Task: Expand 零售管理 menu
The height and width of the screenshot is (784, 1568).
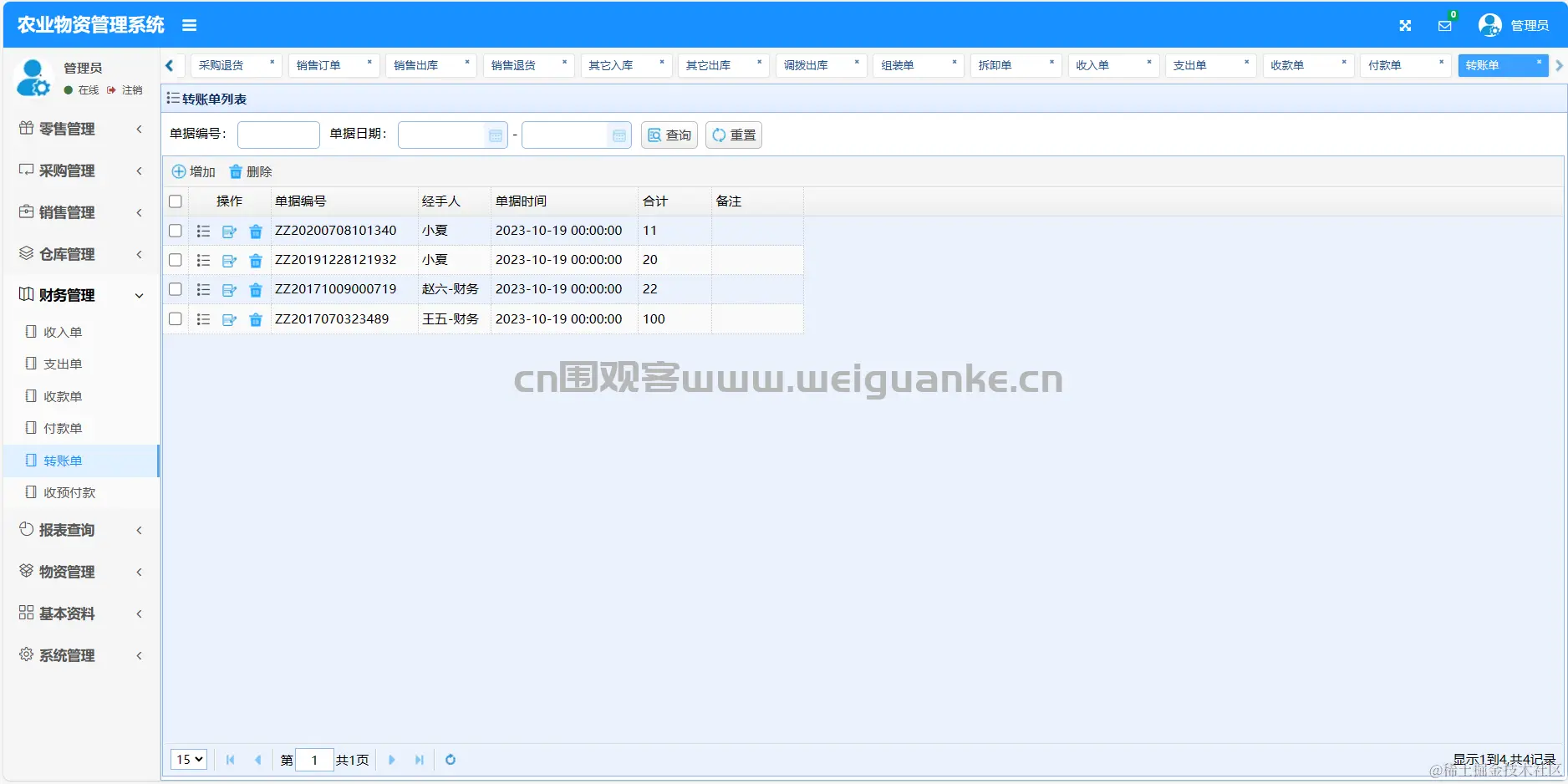Action: [x=80, y=129]
